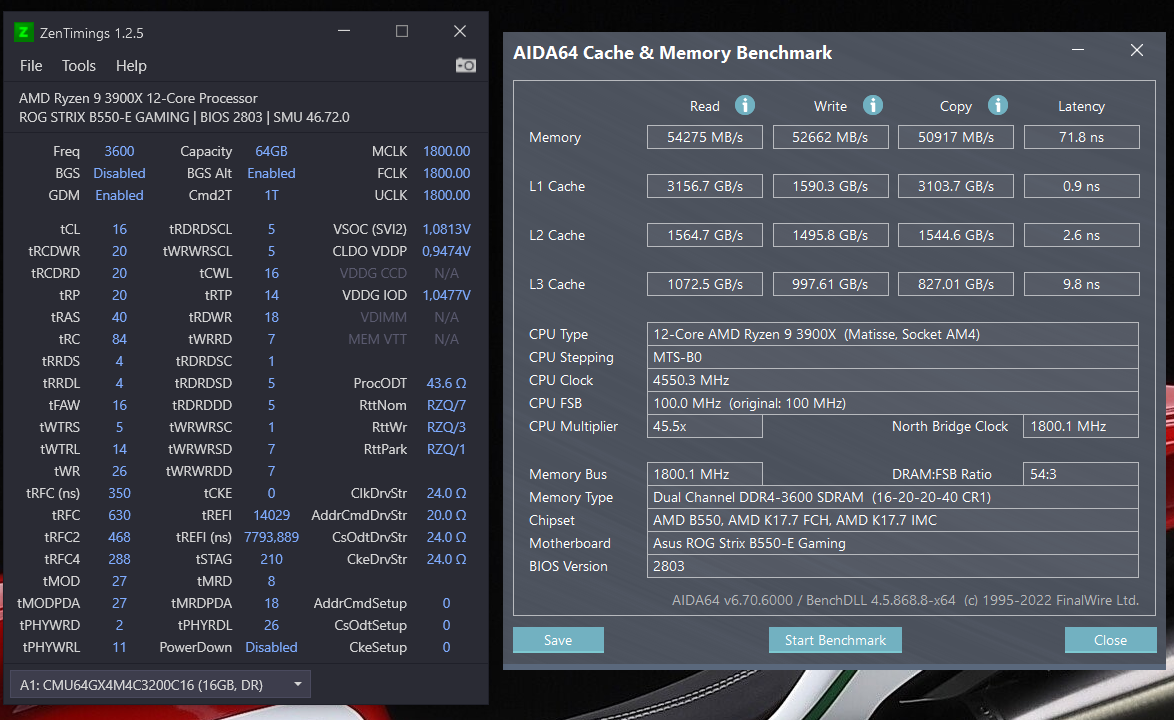Click the L1 Cache latency 0.9 ns value
The width and height of the screenshot is (1174, 720).
tap(1081, 186)
